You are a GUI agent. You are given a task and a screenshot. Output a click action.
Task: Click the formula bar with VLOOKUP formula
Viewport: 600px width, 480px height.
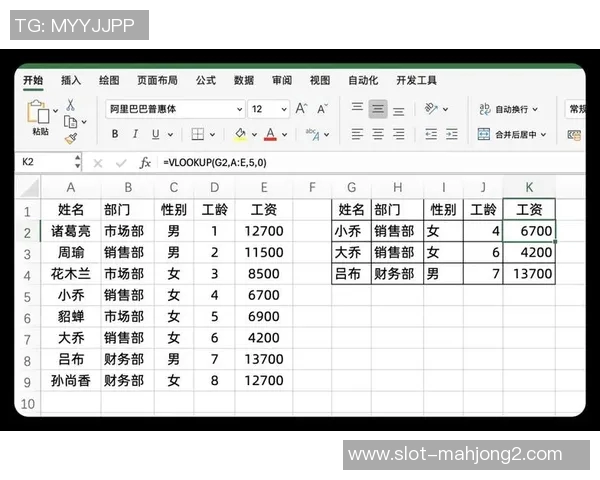click(x=371, y=163)
